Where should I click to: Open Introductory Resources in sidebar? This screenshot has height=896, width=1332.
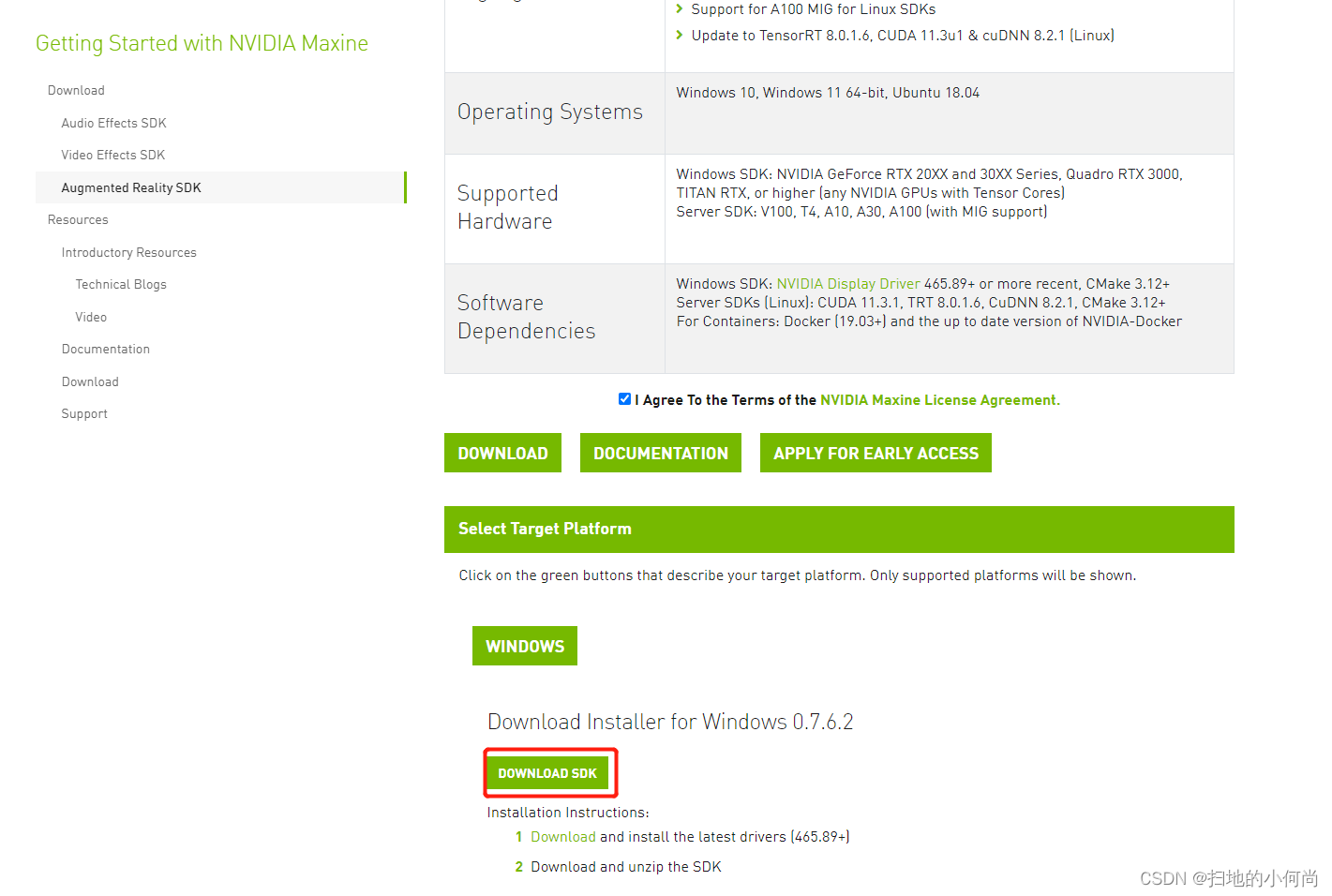[x=128, y=252]
